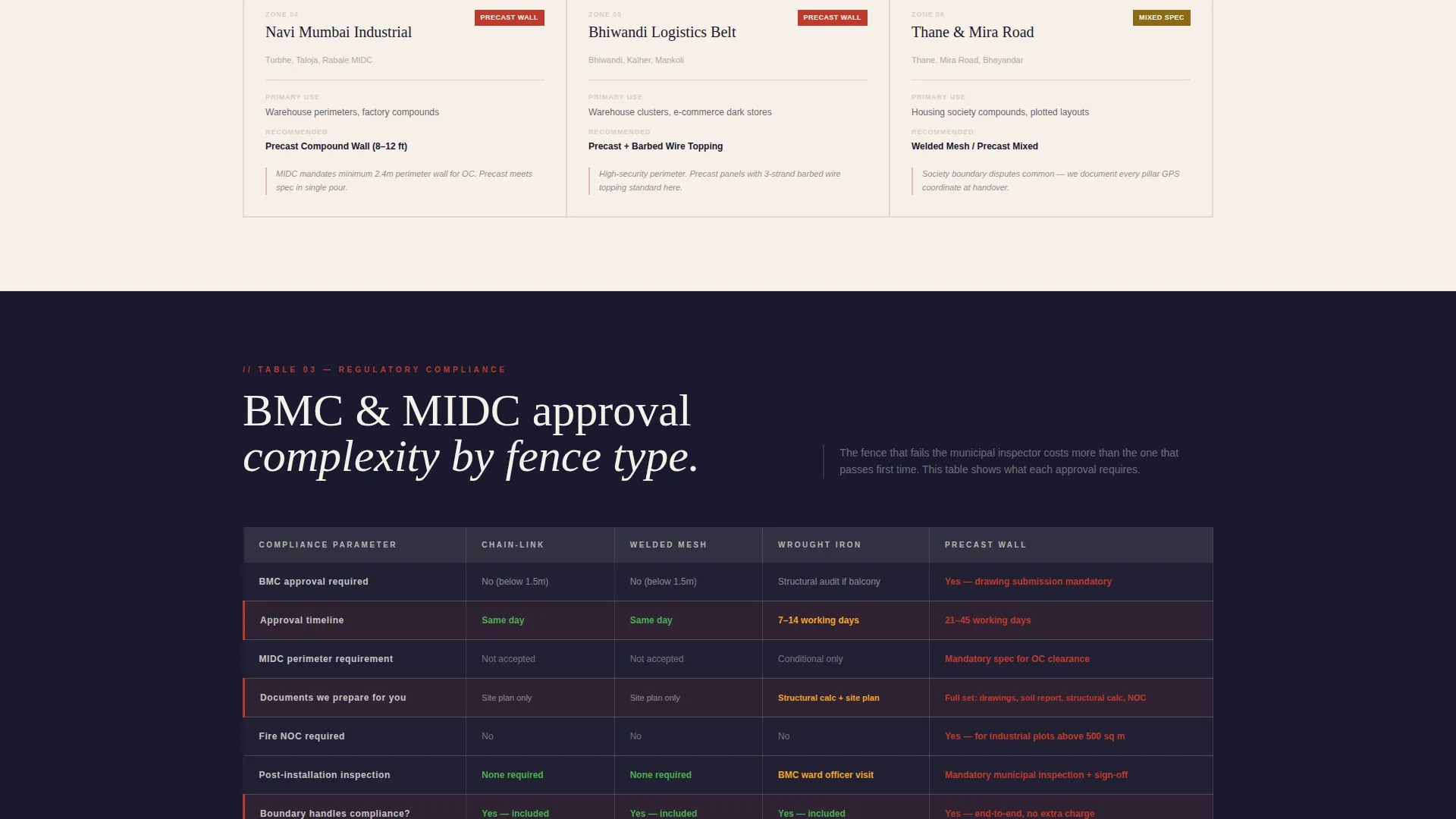Click the 'Post-installation inspection' row label

click(x=324, y=775)
